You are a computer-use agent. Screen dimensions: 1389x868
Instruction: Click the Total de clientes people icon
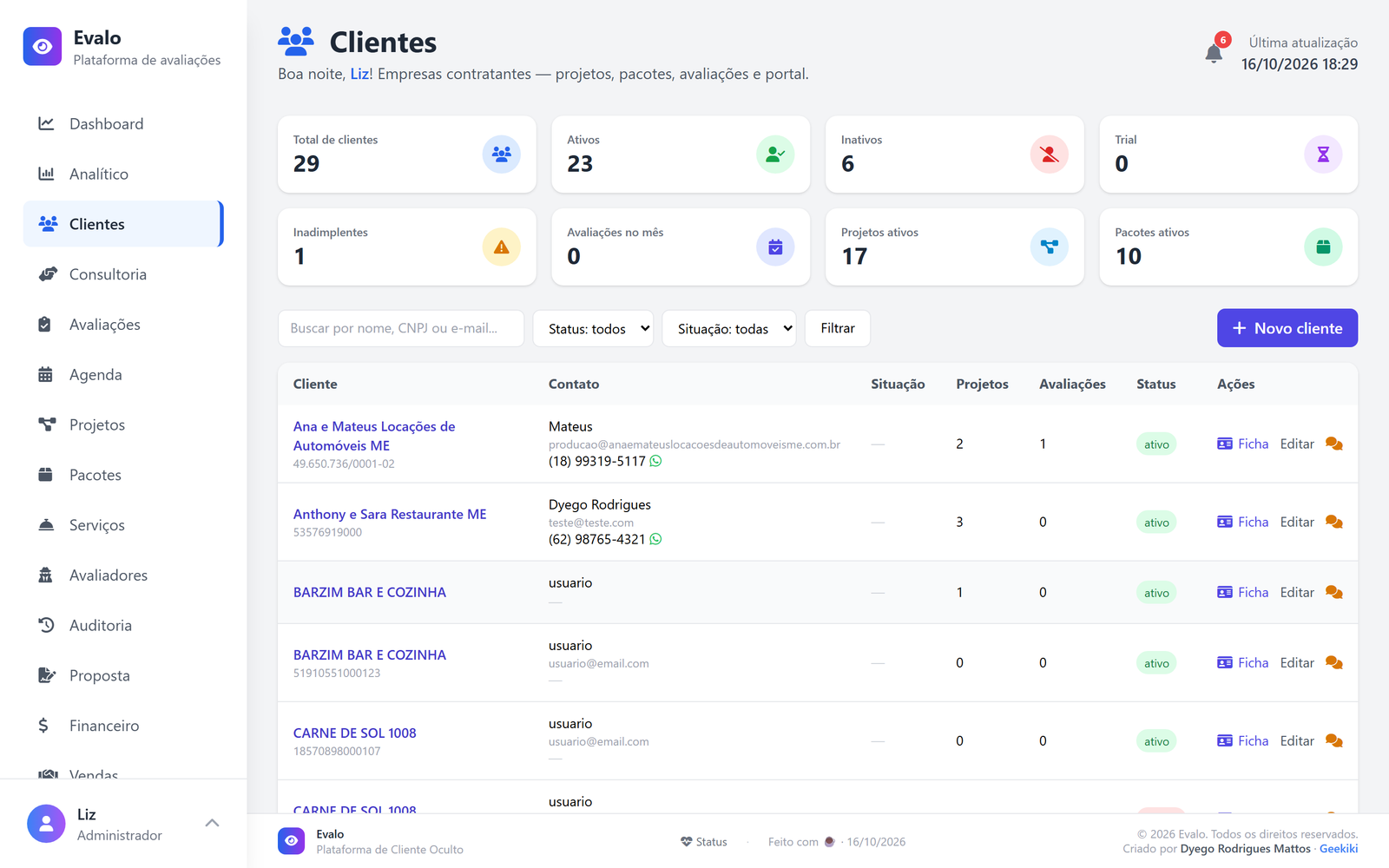(502, 155)
